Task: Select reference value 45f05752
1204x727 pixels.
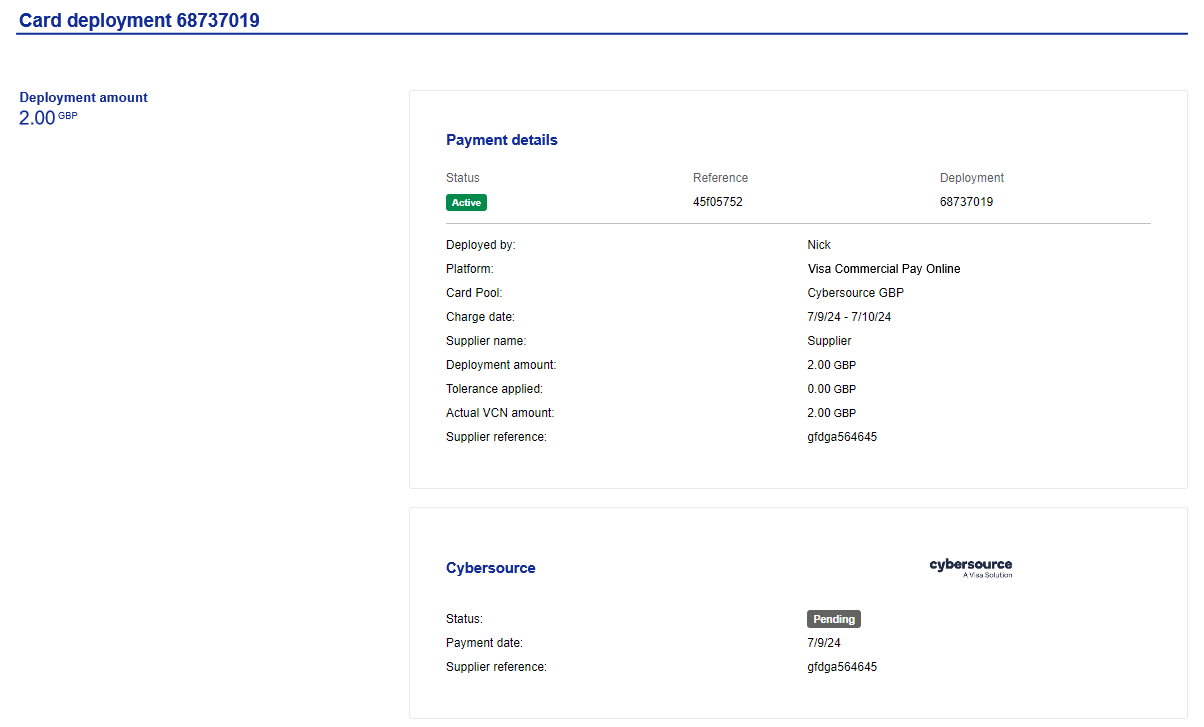Action: tap(718, 202)
